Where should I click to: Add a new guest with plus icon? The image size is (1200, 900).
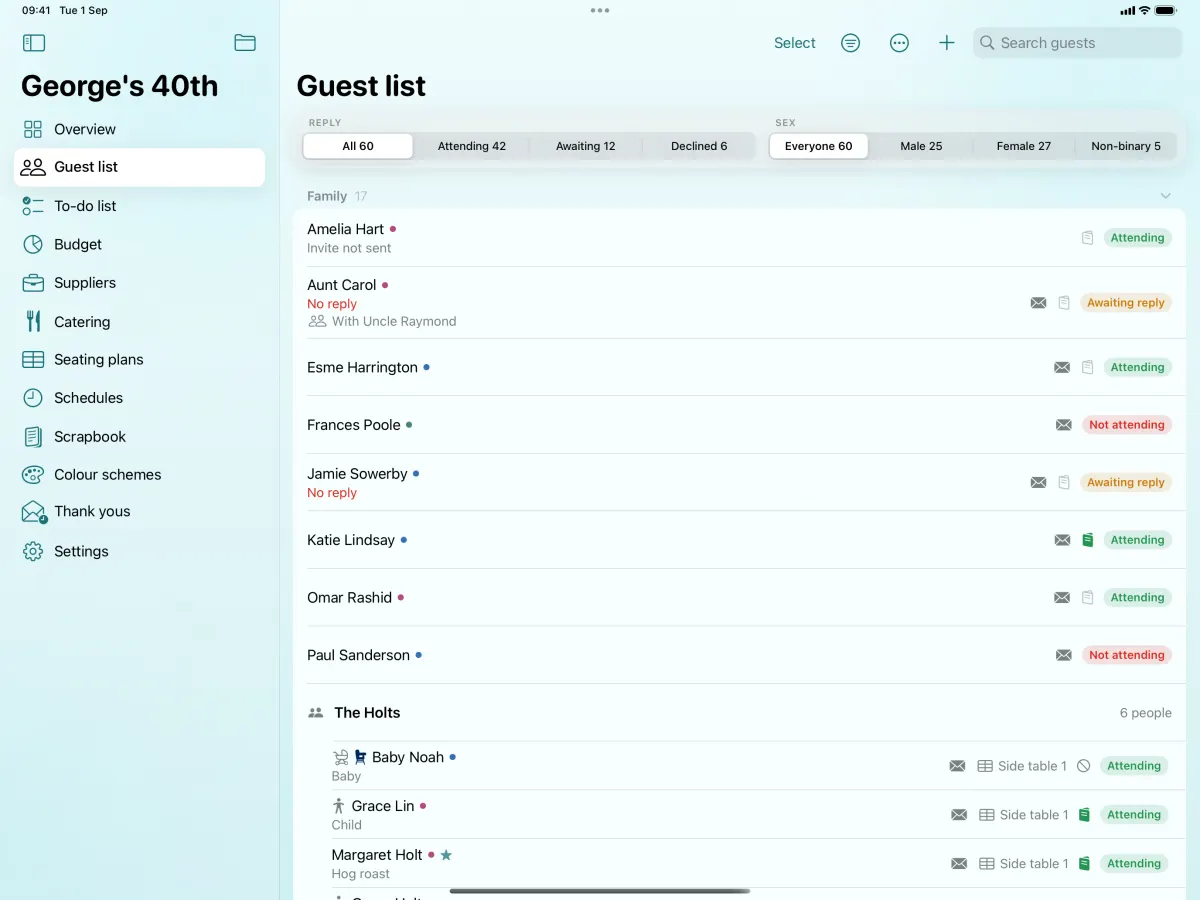pos(947,43)
